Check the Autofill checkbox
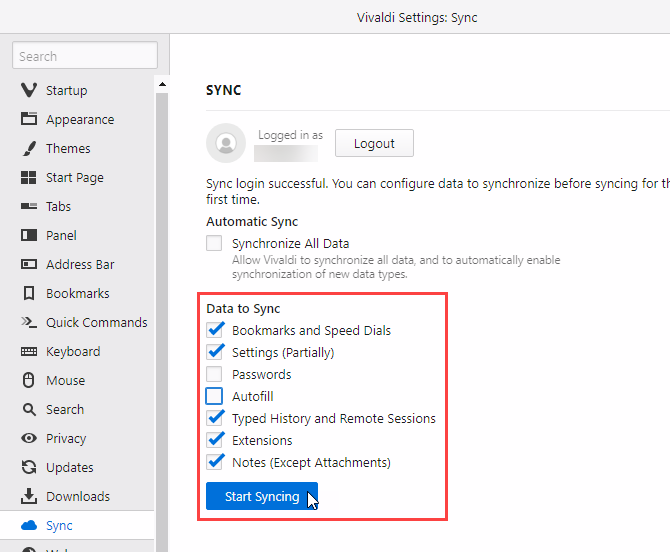 pyautogui.click(x=214, y=396)
